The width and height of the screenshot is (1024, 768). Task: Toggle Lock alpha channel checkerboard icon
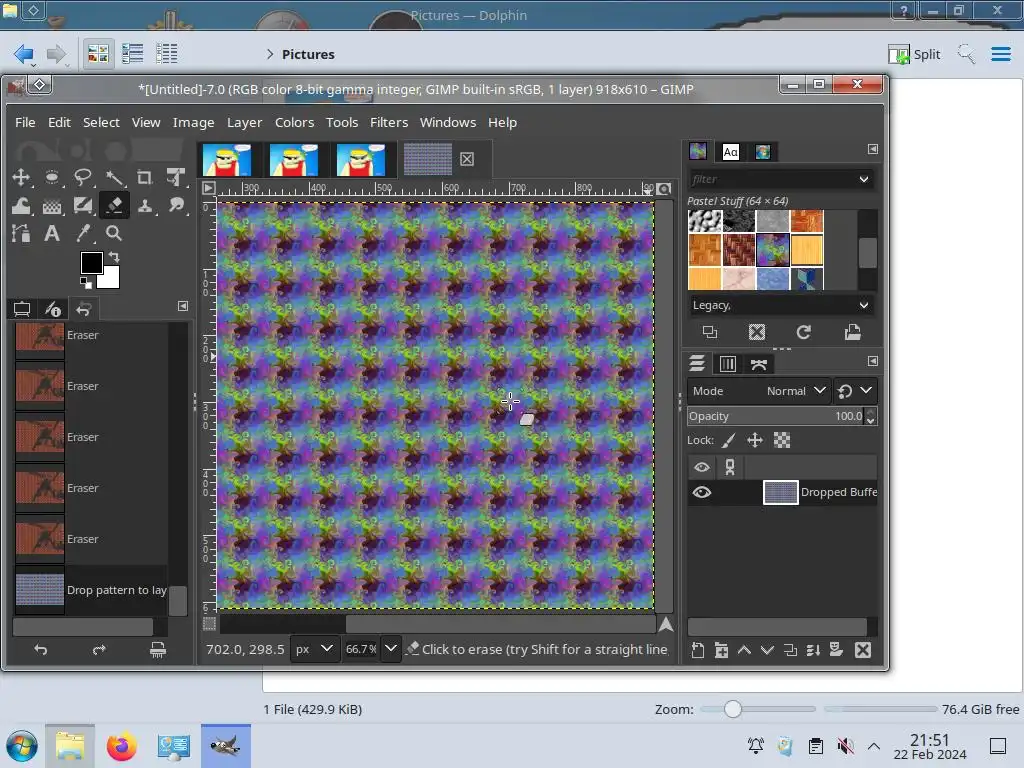pyautogui.click(x=782, y=440)
